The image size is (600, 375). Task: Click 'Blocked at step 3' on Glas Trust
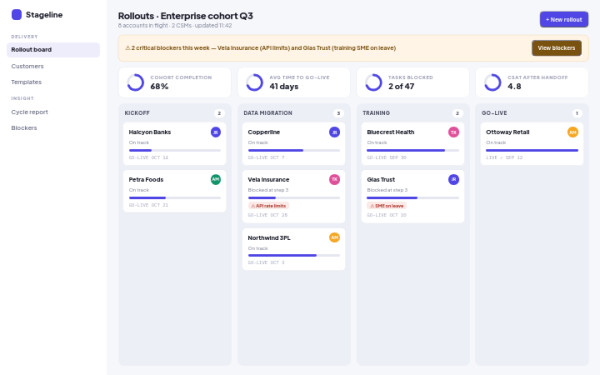pyautogui.click(x=387, y=190)
